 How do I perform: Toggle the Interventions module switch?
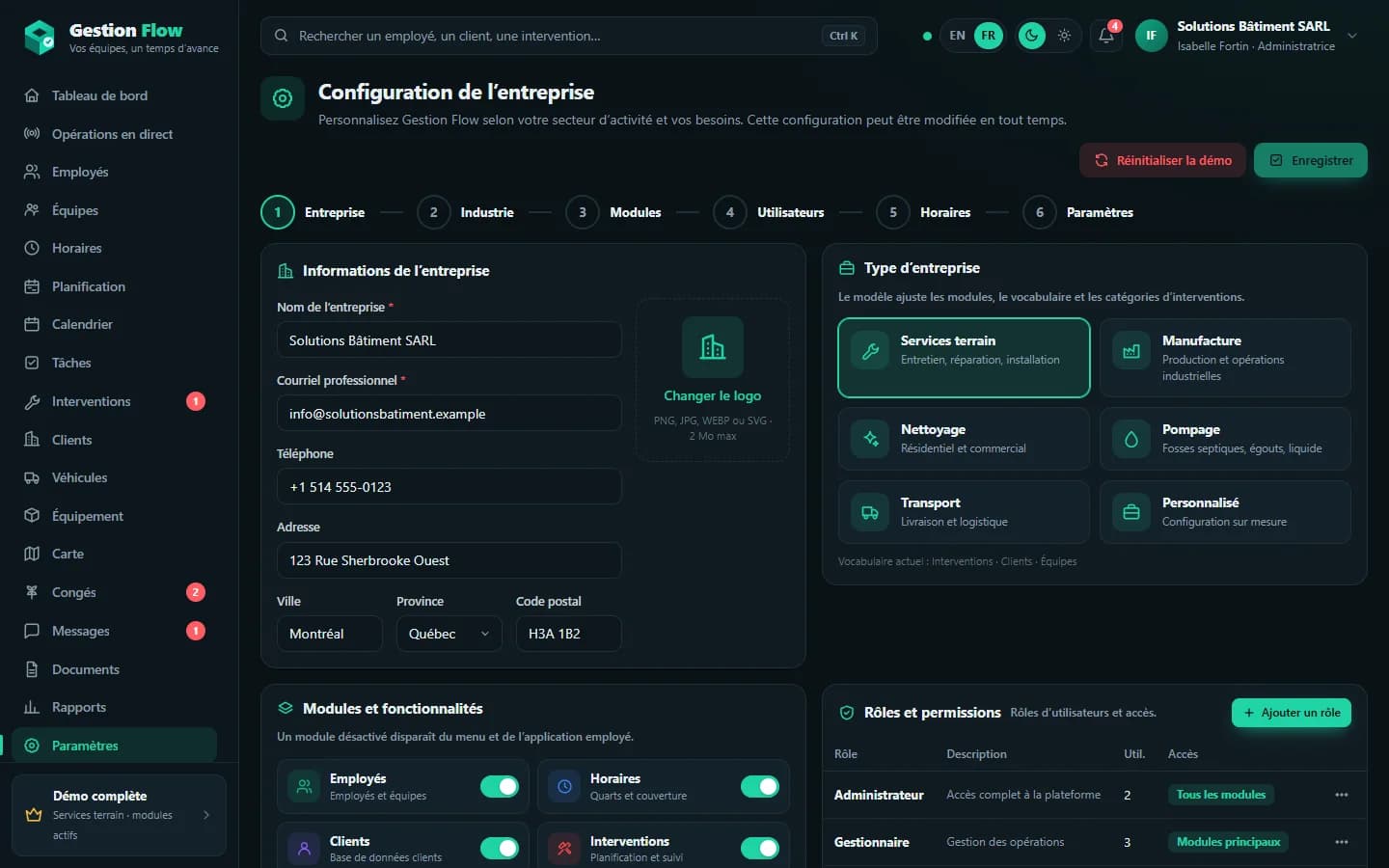[x=760, y=848]
